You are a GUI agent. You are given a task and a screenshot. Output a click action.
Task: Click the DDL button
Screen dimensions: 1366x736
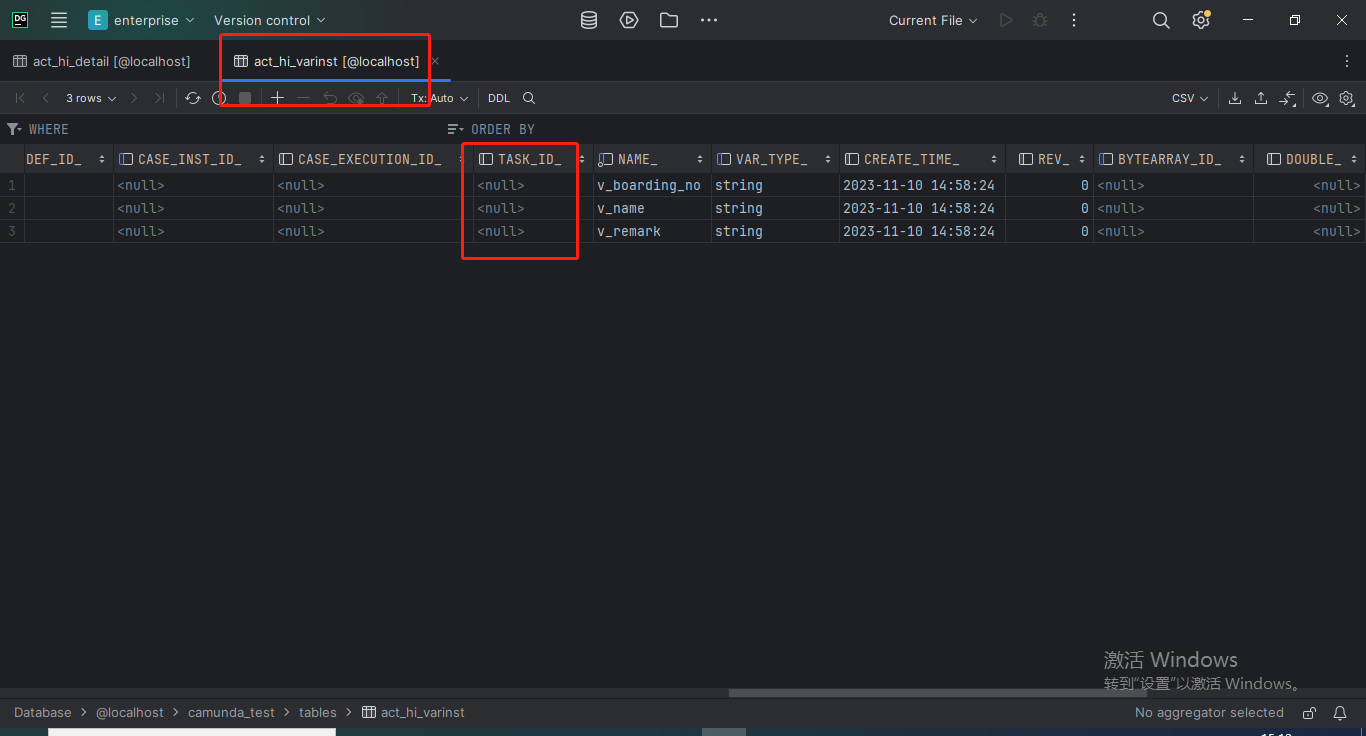click(x=499, y=98)
